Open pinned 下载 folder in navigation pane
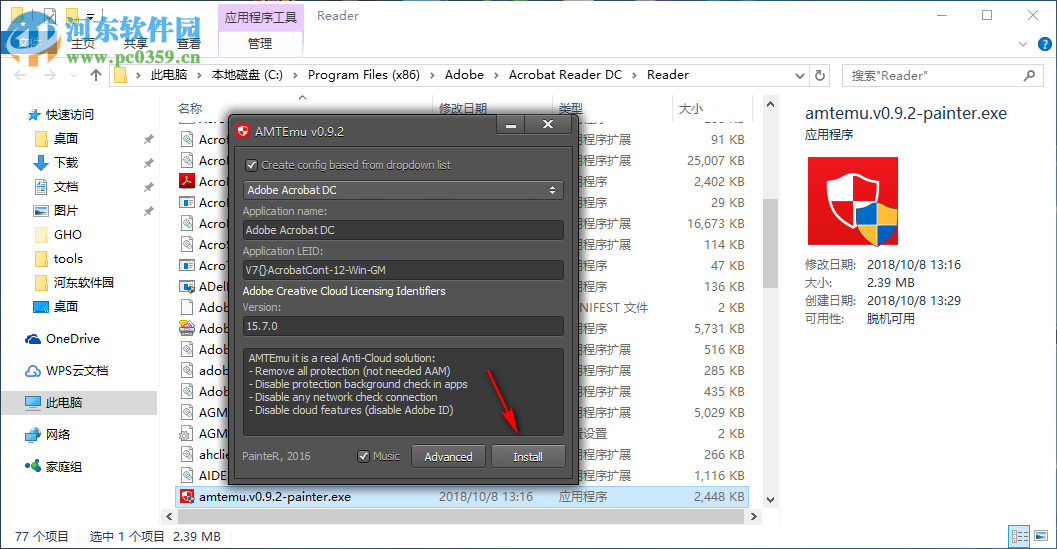Image resolution: width=1057 pixels, height=549 pixels. pyautogui.click(x=66, y=163)
